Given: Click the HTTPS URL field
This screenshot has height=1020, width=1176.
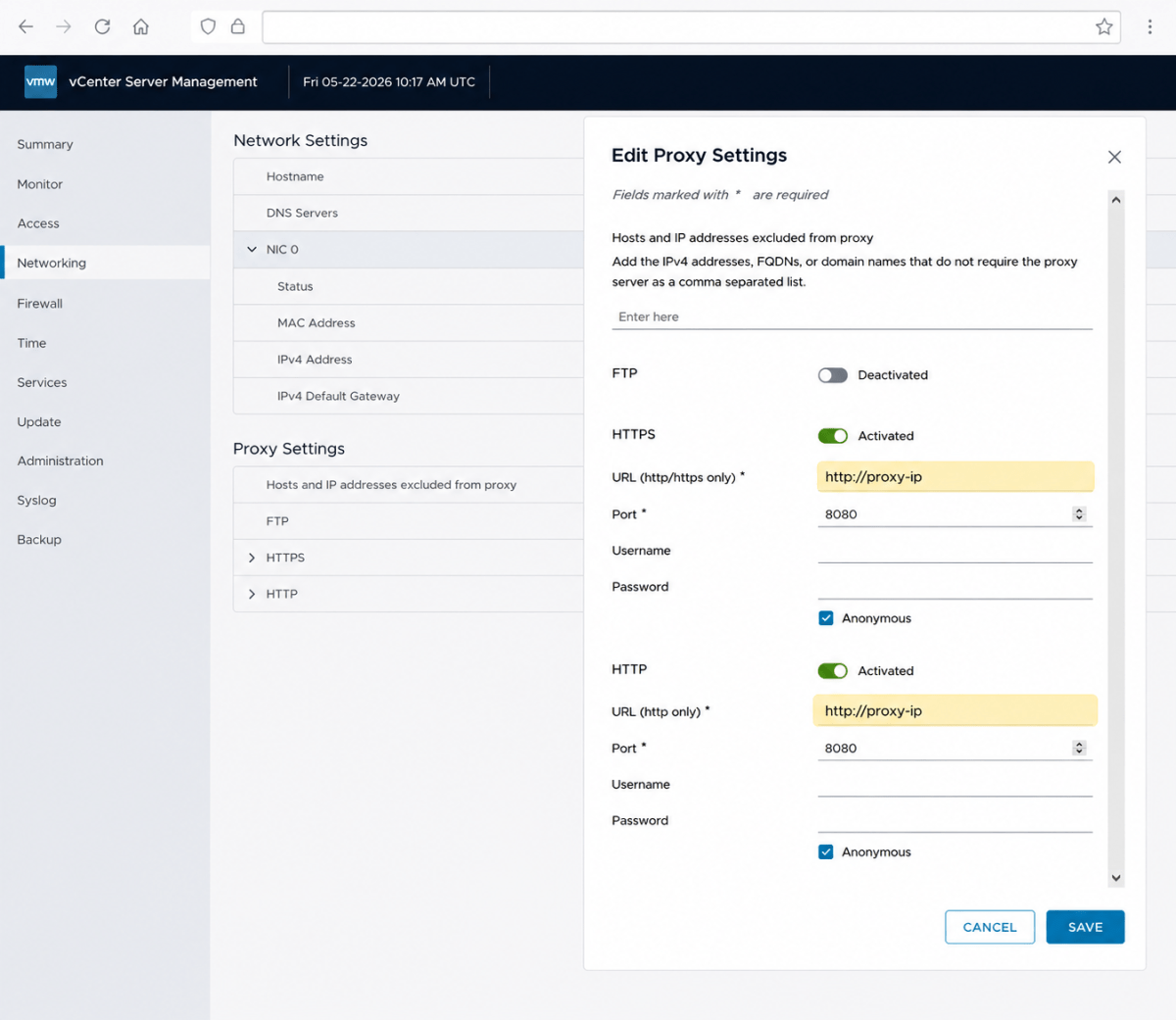Looking at the screenshot, I should tap(955, 477).
